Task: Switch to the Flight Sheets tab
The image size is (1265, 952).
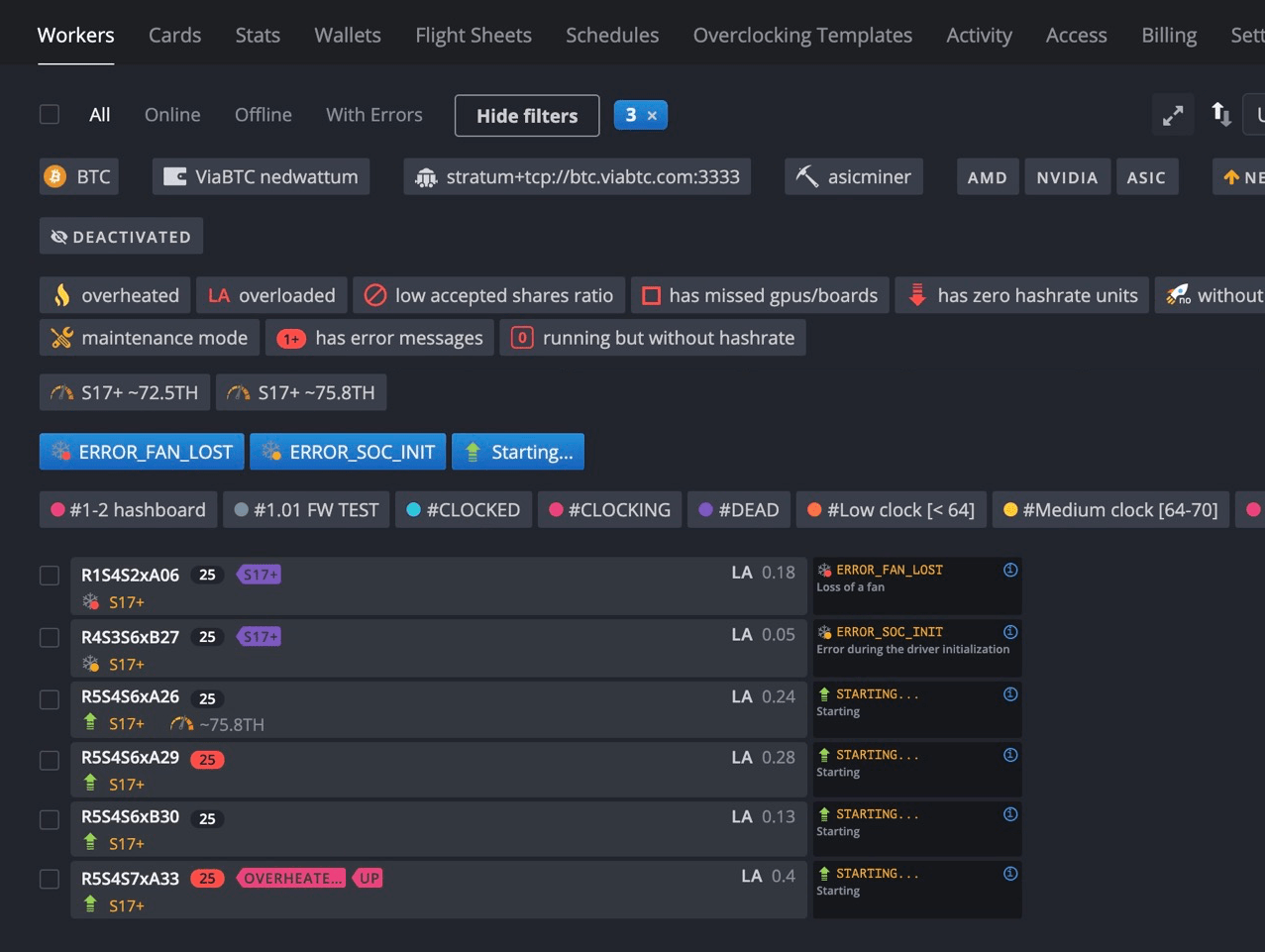Action: (473, 35)
